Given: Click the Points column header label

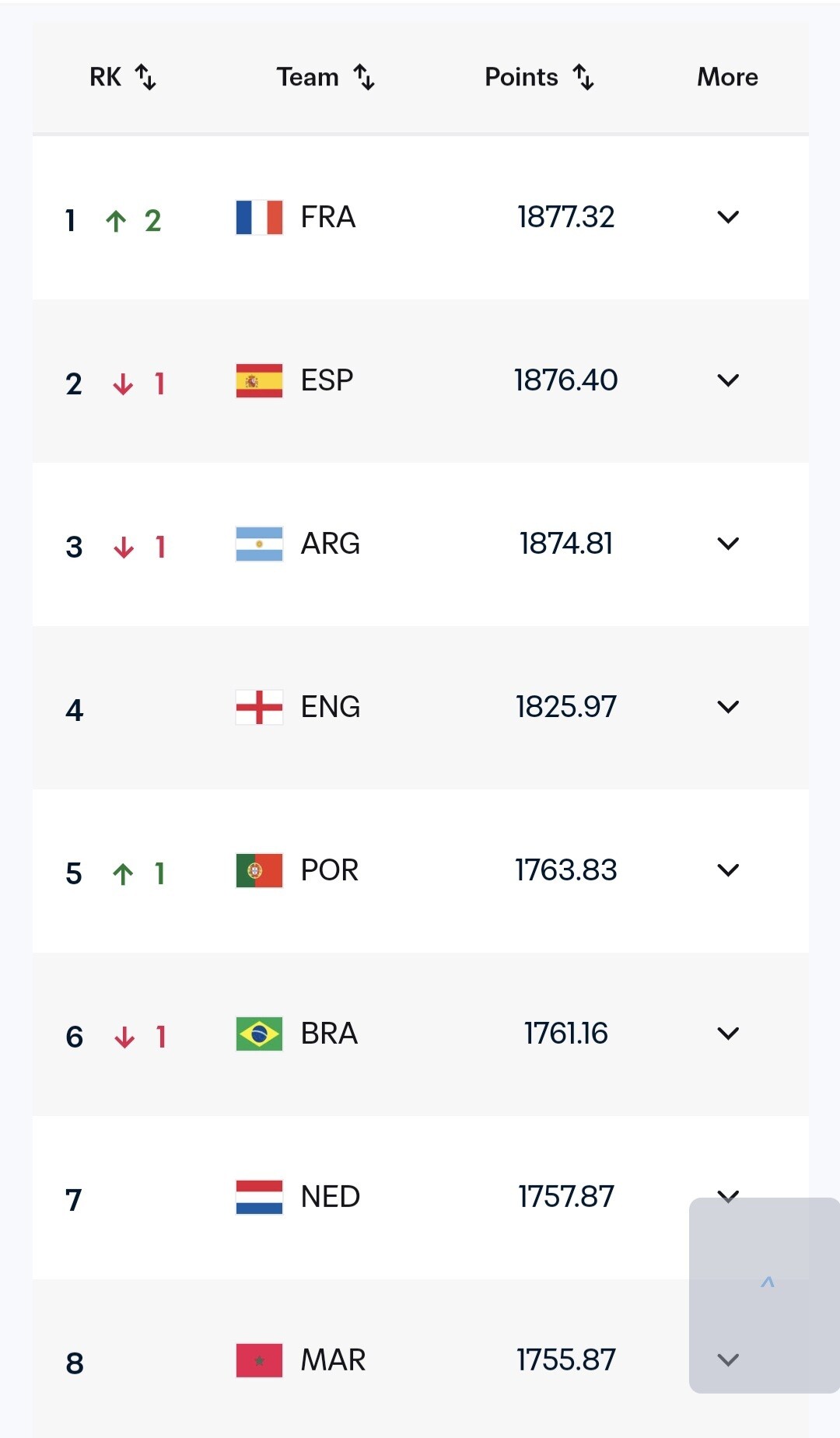Looking at the screenshot, I should coord(521,77).
